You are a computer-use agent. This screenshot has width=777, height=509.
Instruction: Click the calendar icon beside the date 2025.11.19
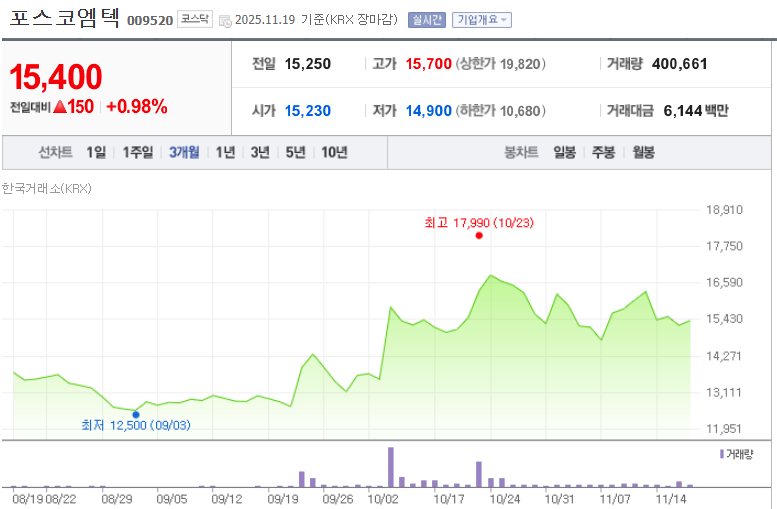tap(225, 21)
